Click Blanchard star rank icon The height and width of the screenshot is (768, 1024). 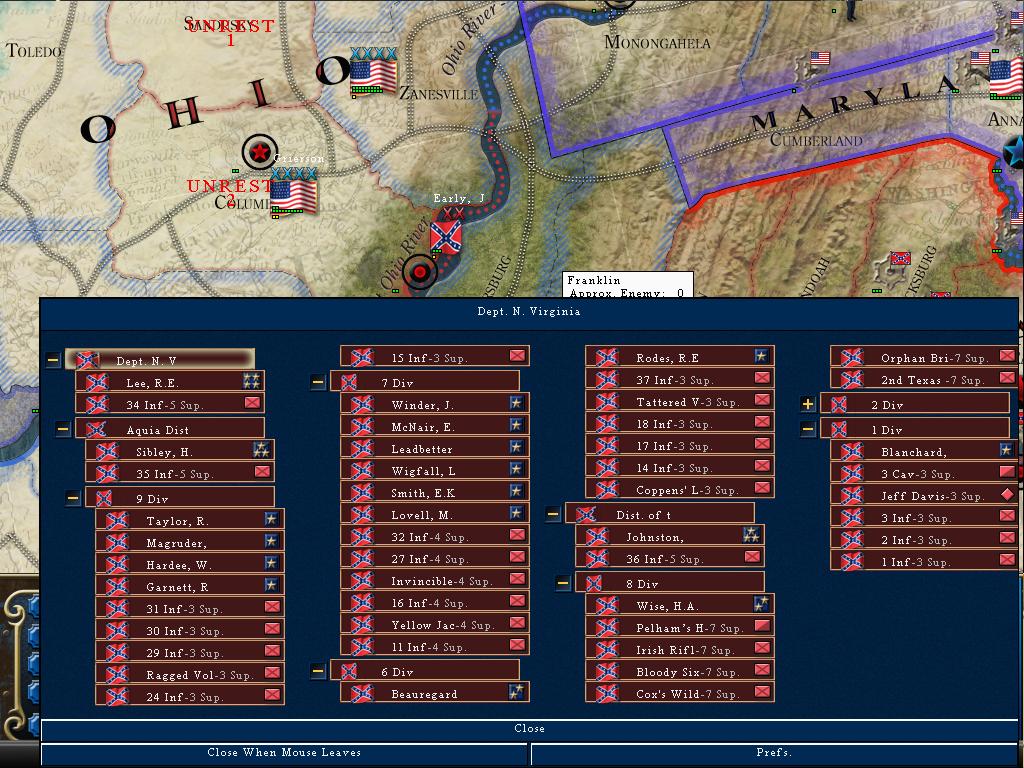(1006, 449)
